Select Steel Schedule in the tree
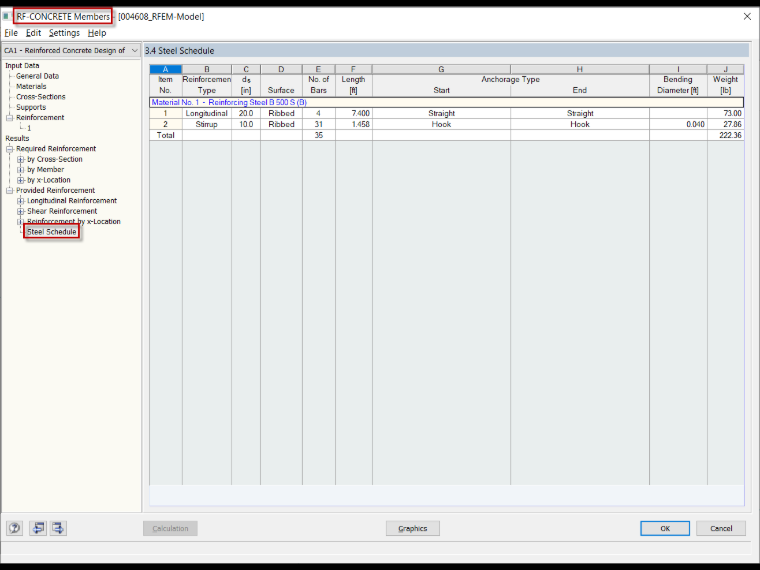Viewport: 760px width, 570px height. pos(51,232)
